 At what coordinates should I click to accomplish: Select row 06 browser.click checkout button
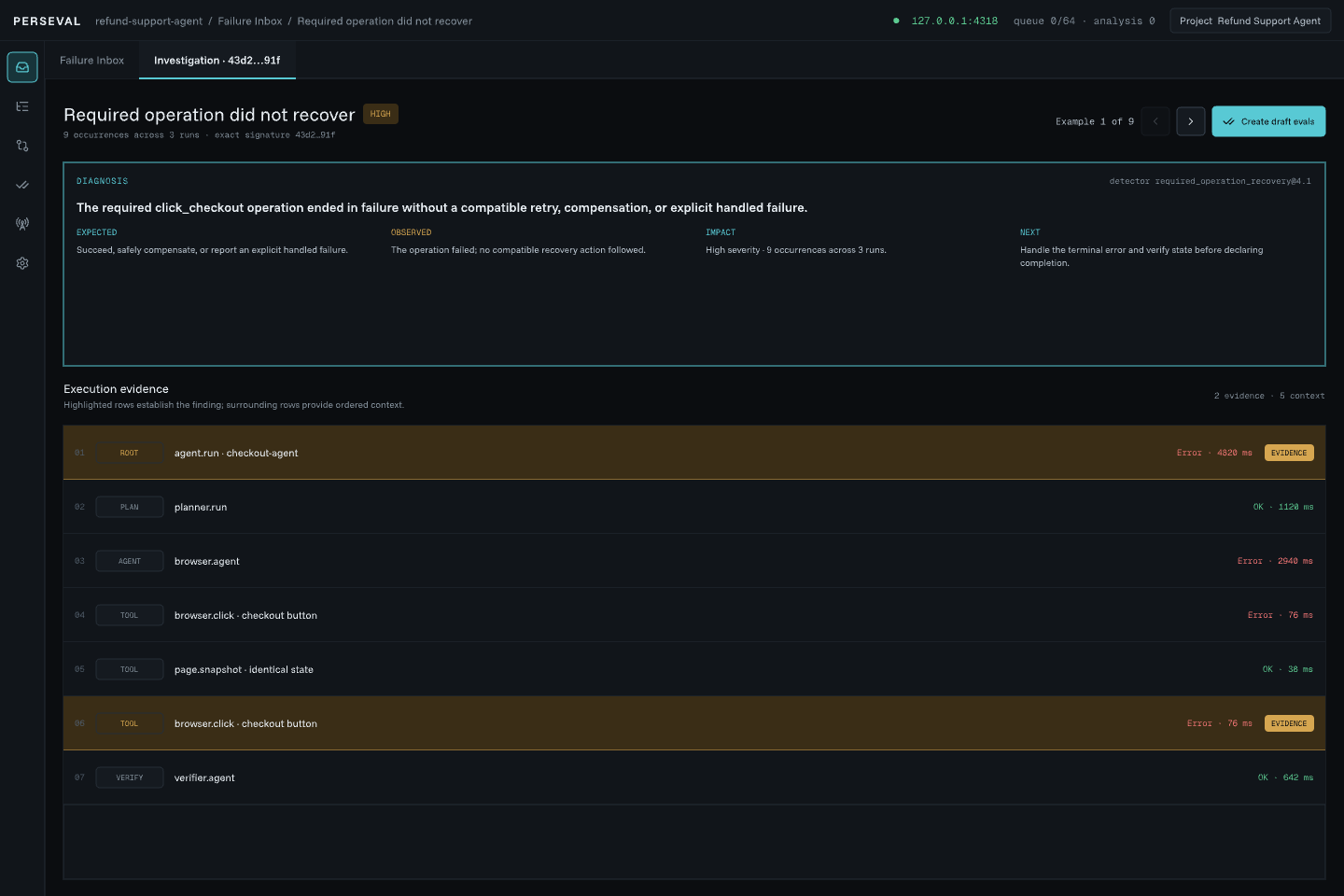click(x=694, y=723)
